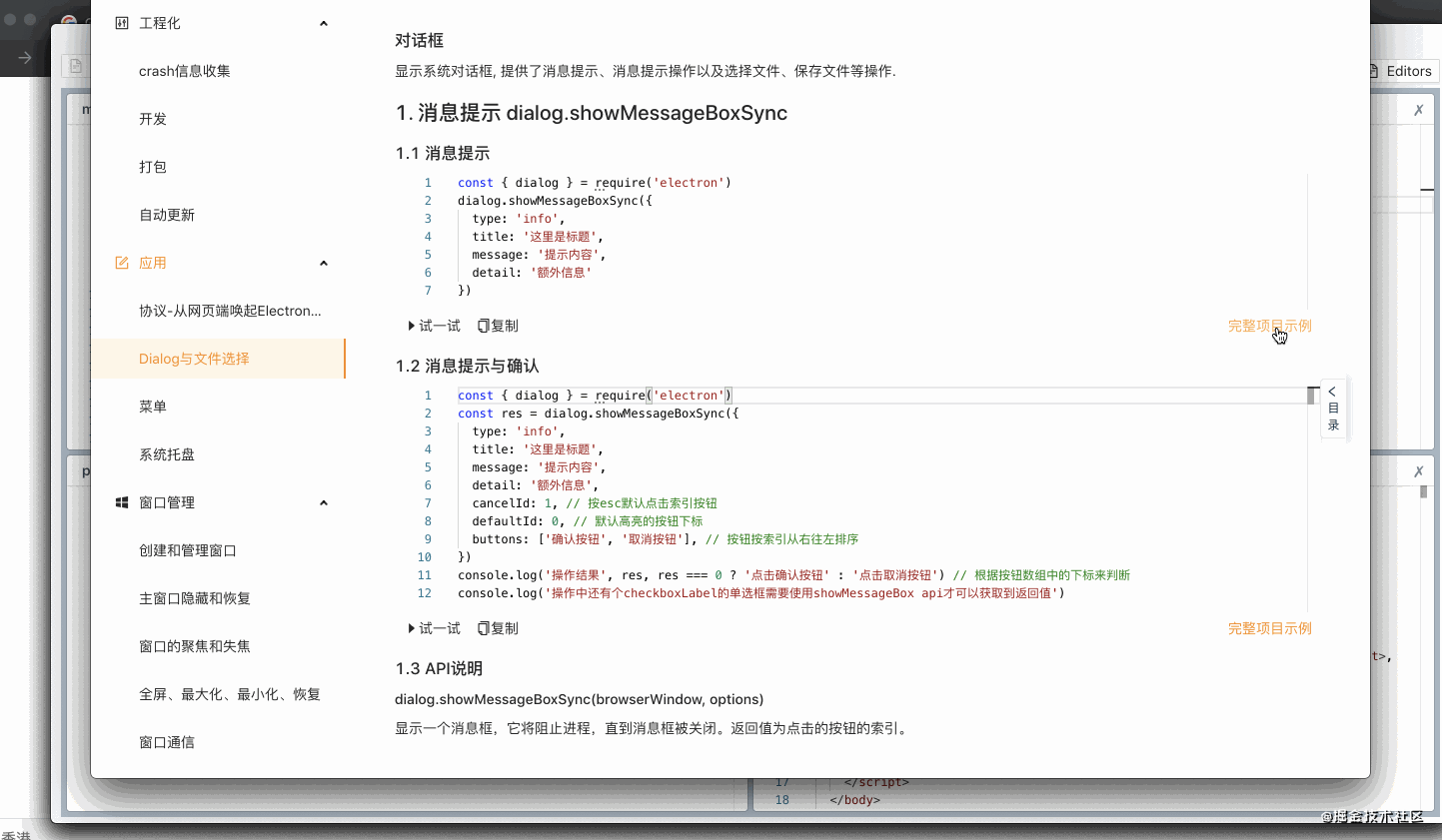Expand the 目录 side panel tab
The height and width of the screenshot is (840, 1442).
coord(1333,409)
